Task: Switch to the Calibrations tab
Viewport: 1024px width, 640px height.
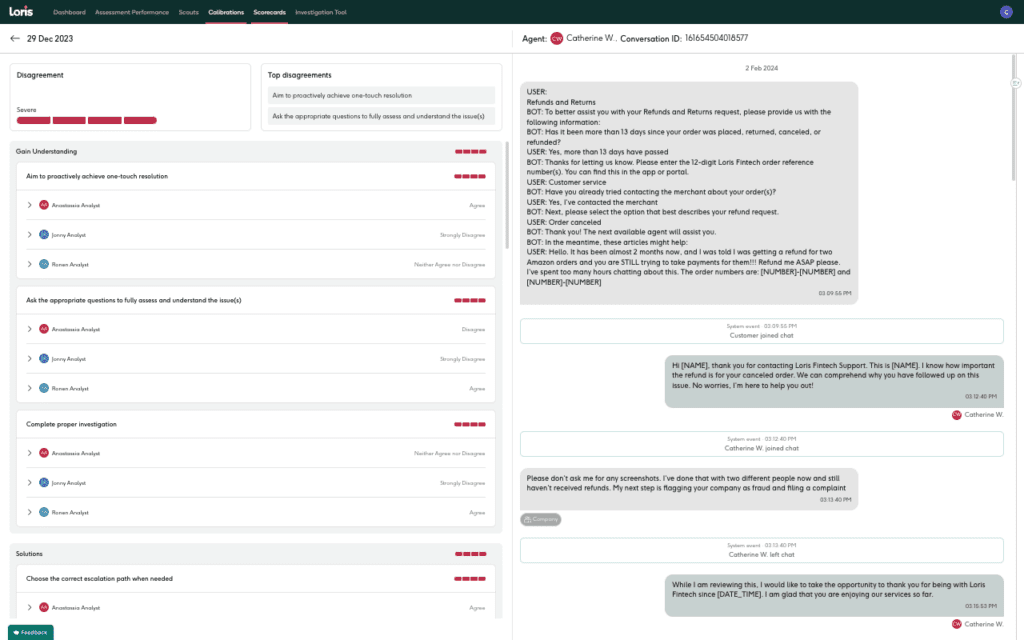Action: [226, 12]
